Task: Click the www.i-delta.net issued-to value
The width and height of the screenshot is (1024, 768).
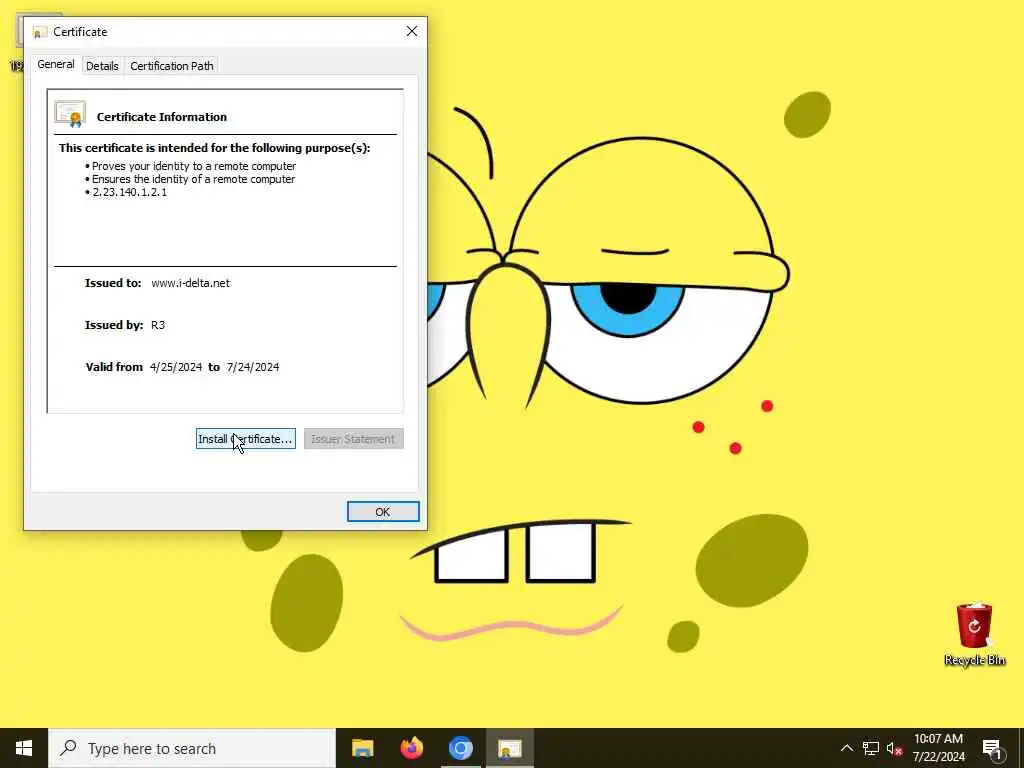Action: 191,283
